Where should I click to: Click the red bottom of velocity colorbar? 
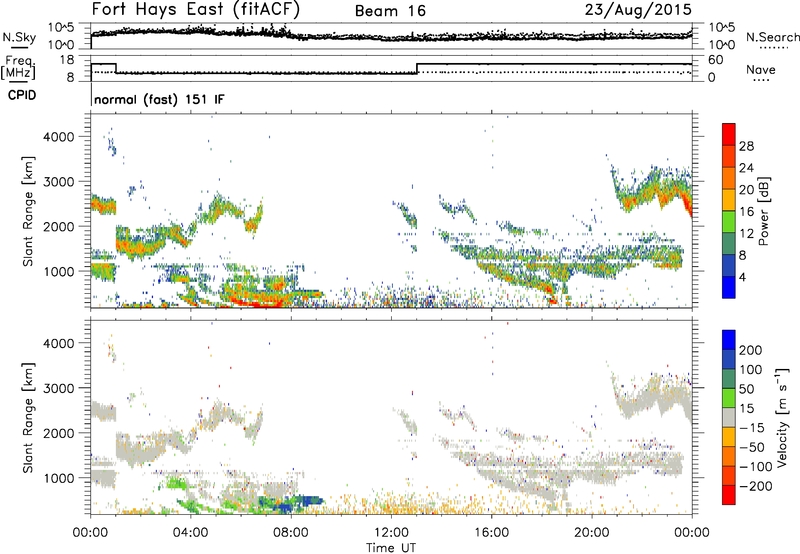pos(729,495)
